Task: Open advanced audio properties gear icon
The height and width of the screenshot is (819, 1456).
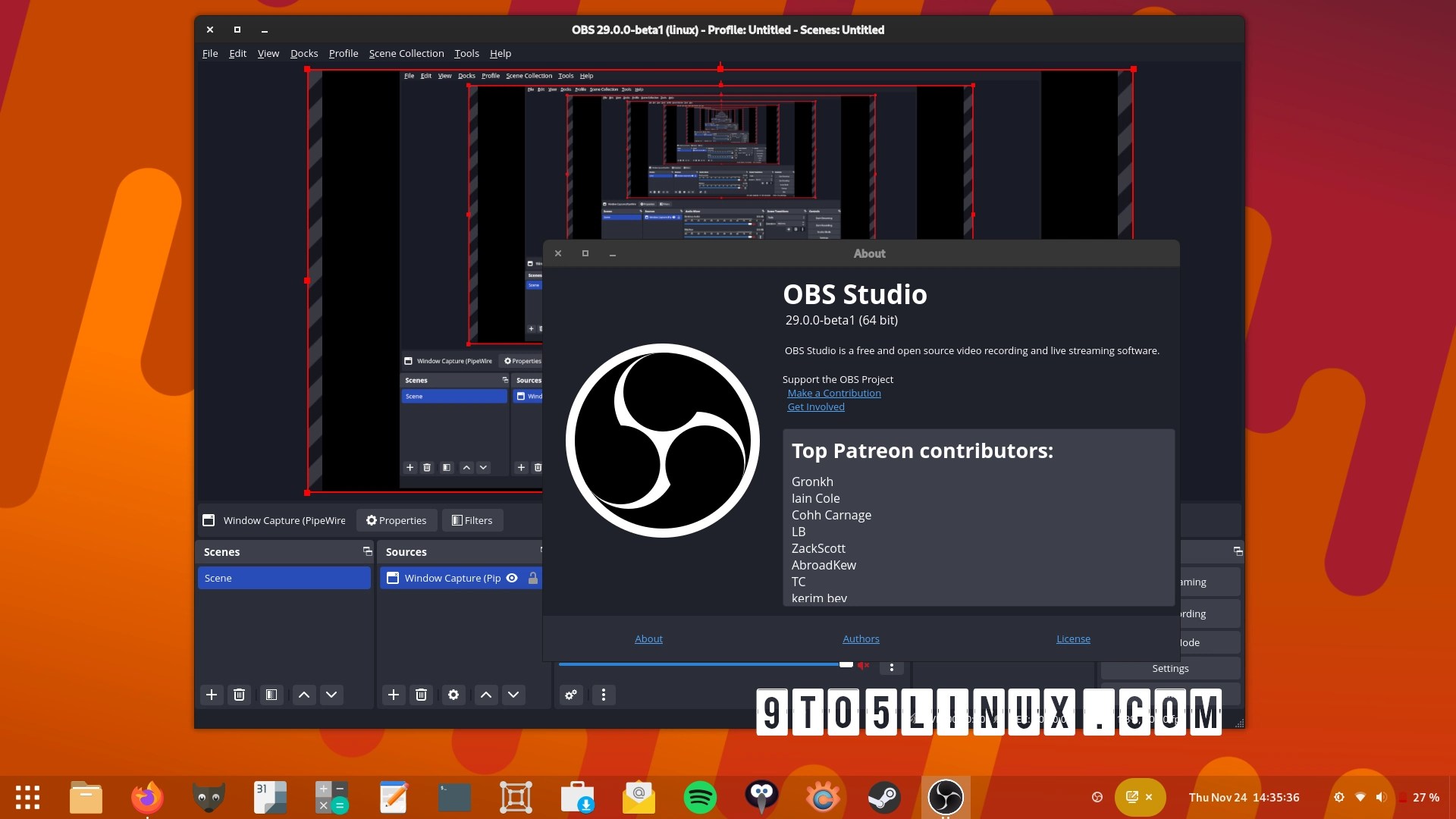Action: [571, 695]
